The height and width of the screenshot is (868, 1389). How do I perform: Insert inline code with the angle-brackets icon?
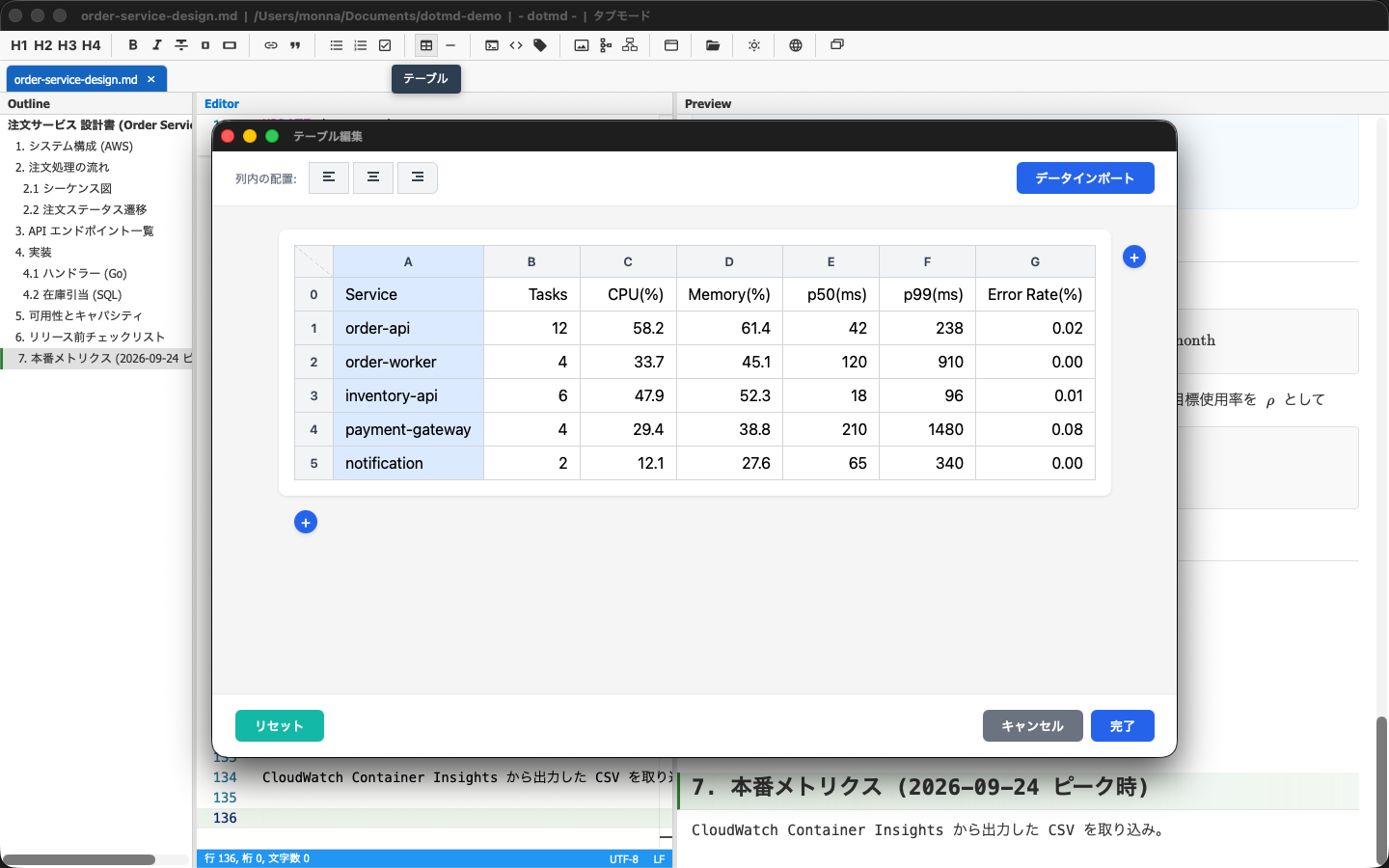tap(516, 45)
